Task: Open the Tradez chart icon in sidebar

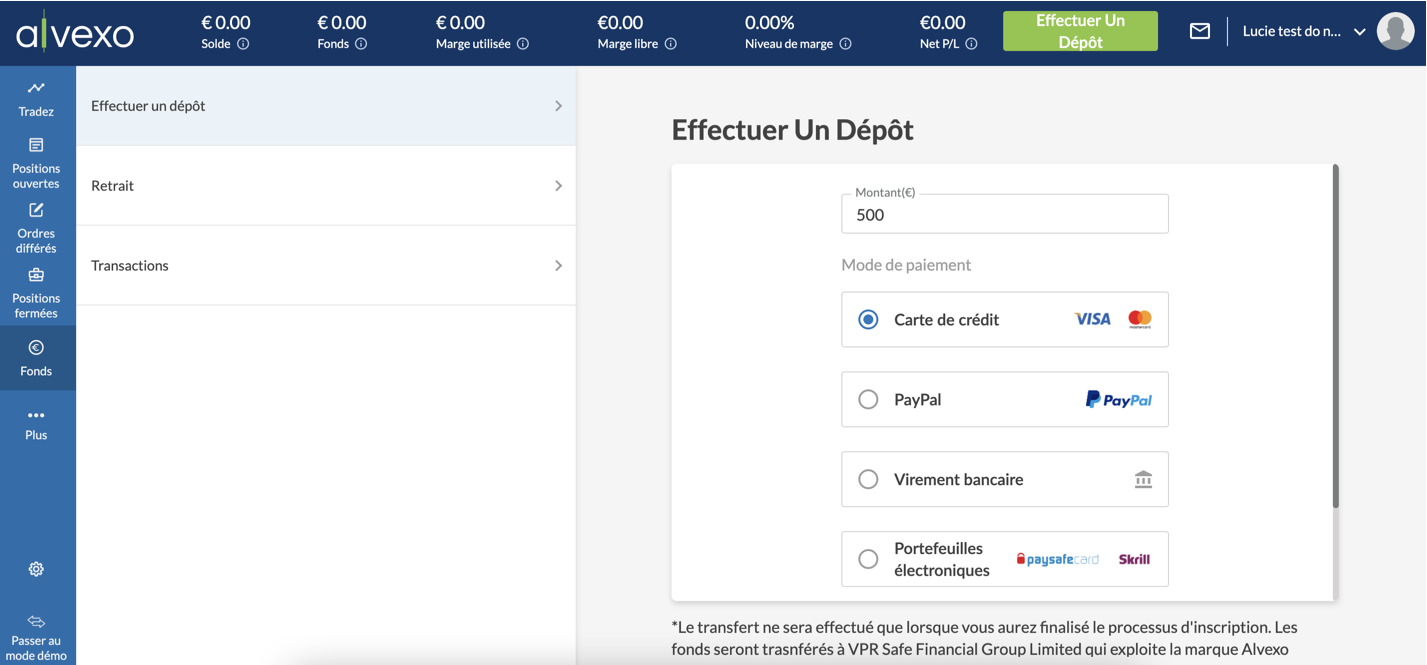Action: (x=36, y=89)
